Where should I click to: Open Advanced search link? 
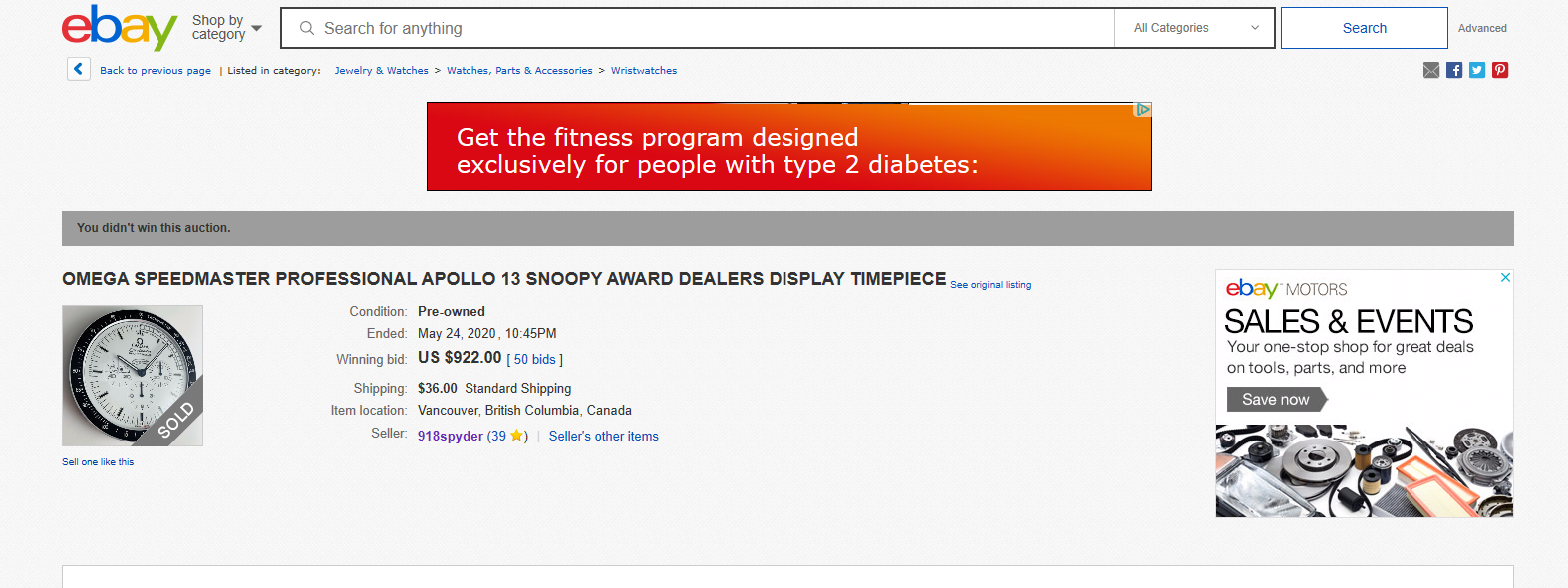(x=1482, y=28)
